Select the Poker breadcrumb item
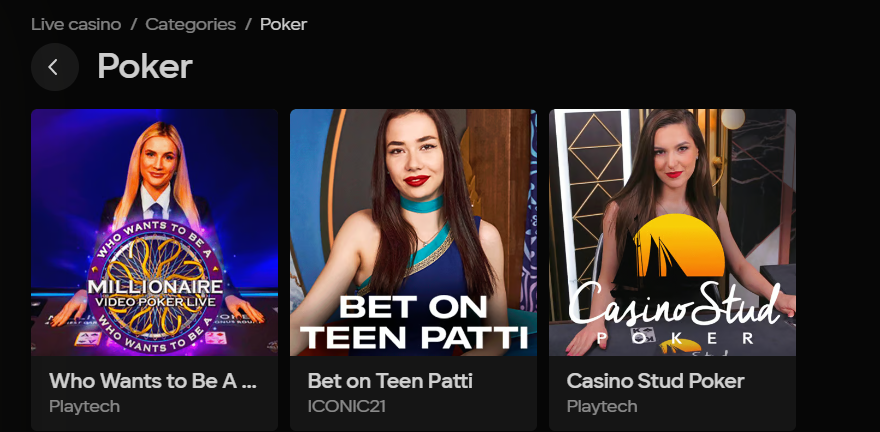Viewport: 880px width, 432px height. [283, 25]
